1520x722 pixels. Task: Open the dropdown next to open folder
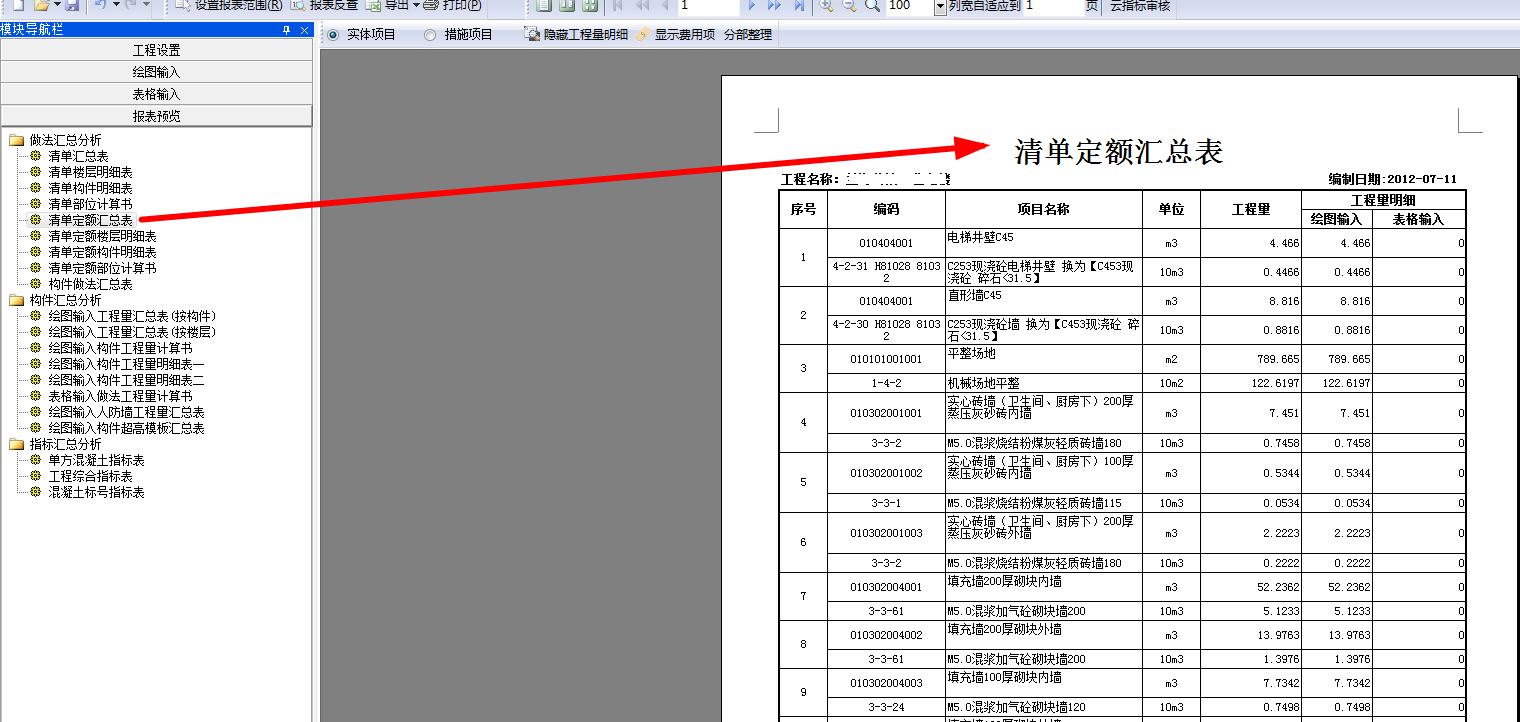click(x=57, y=5)
